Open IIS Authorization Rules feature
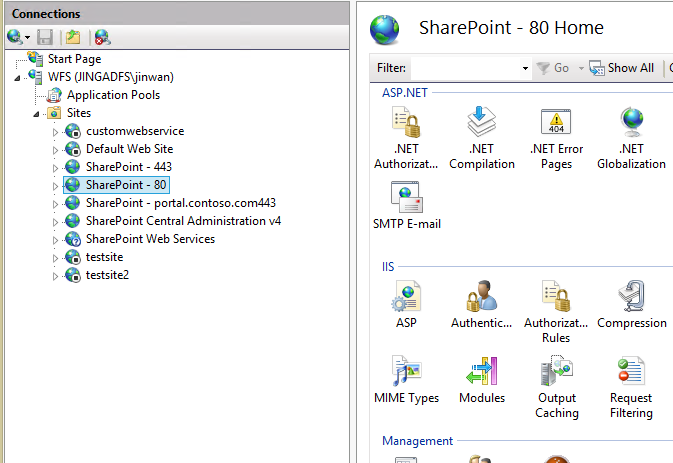Image resolution: width=673 pixels, height=463 pixels. 556,312
